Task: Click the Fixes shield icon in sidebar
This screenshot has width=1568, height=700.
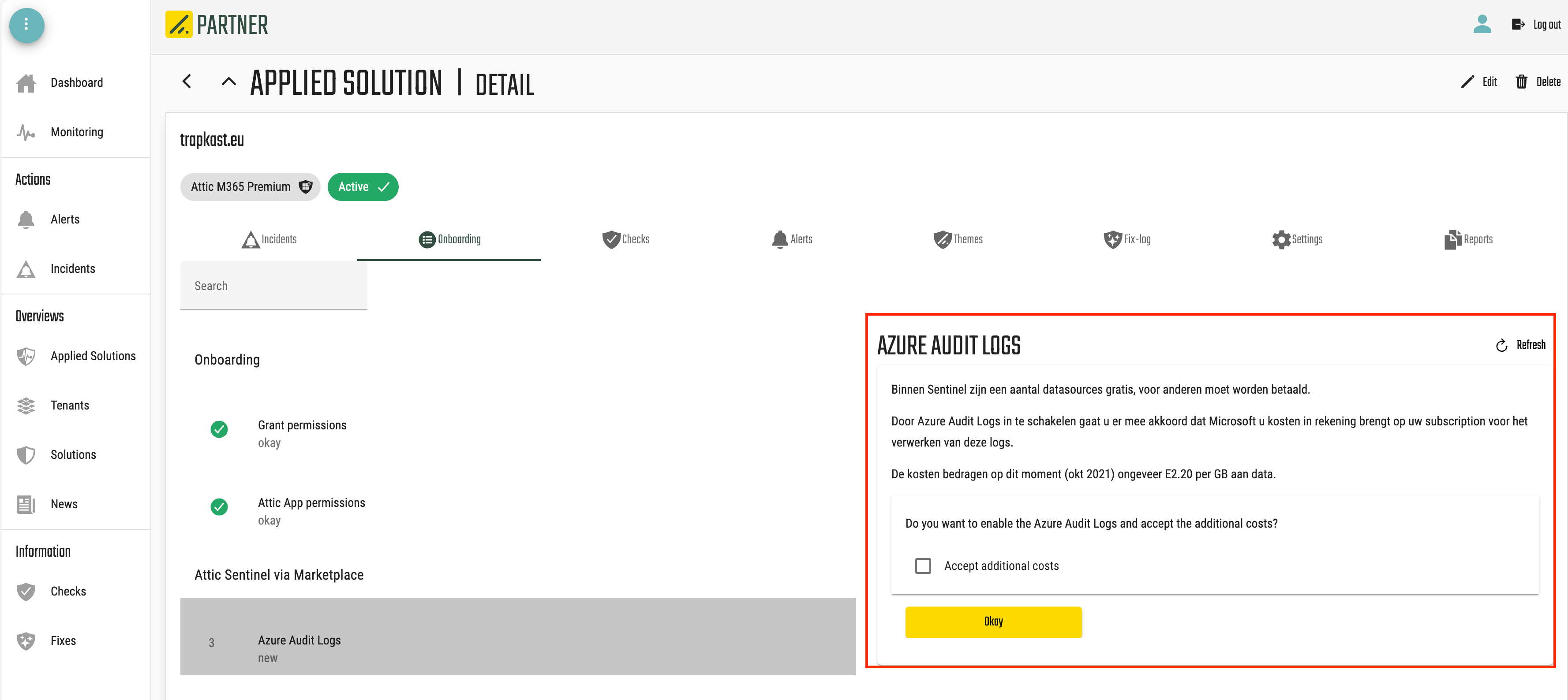Action: pyautogui.click(x=26, y=641)
